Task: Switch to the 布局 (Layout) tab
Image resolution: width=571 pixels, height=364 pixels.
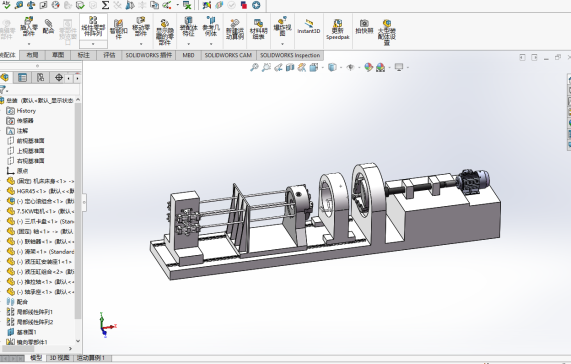Action: [32, 55]
